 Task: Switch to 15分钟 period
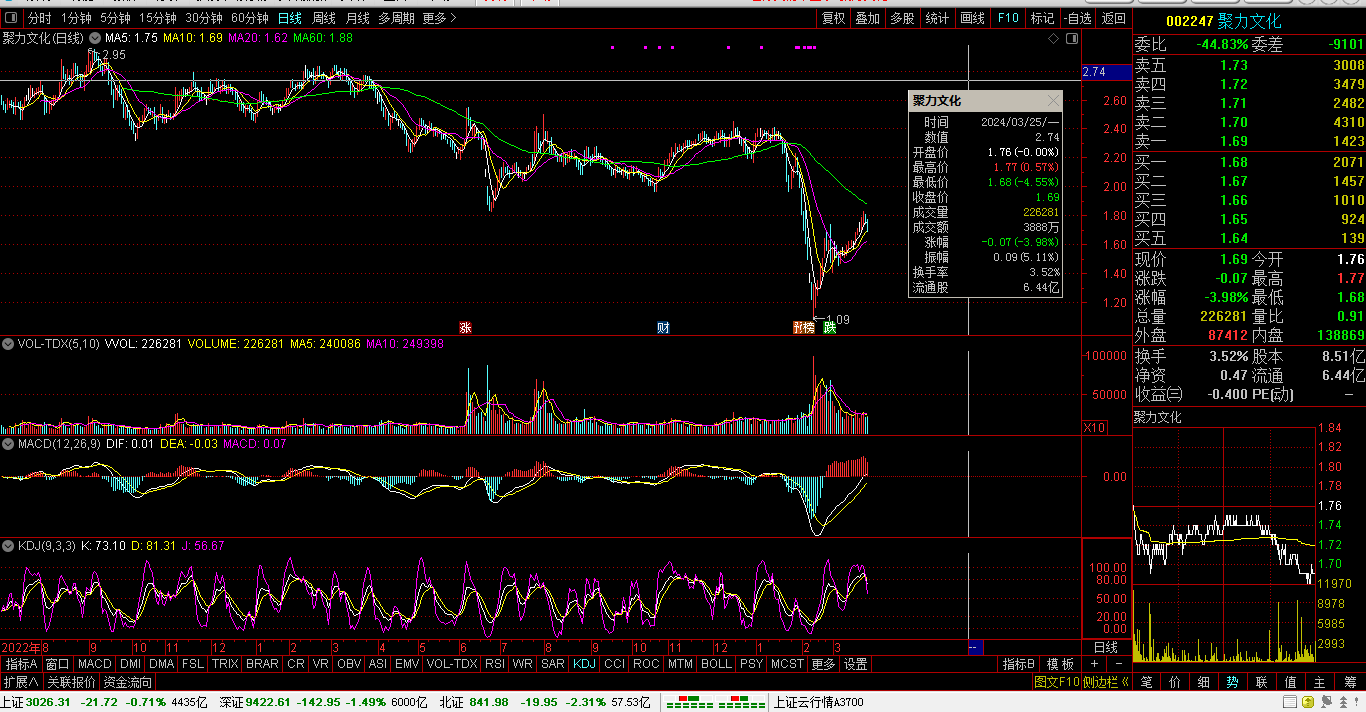[158, 18]
